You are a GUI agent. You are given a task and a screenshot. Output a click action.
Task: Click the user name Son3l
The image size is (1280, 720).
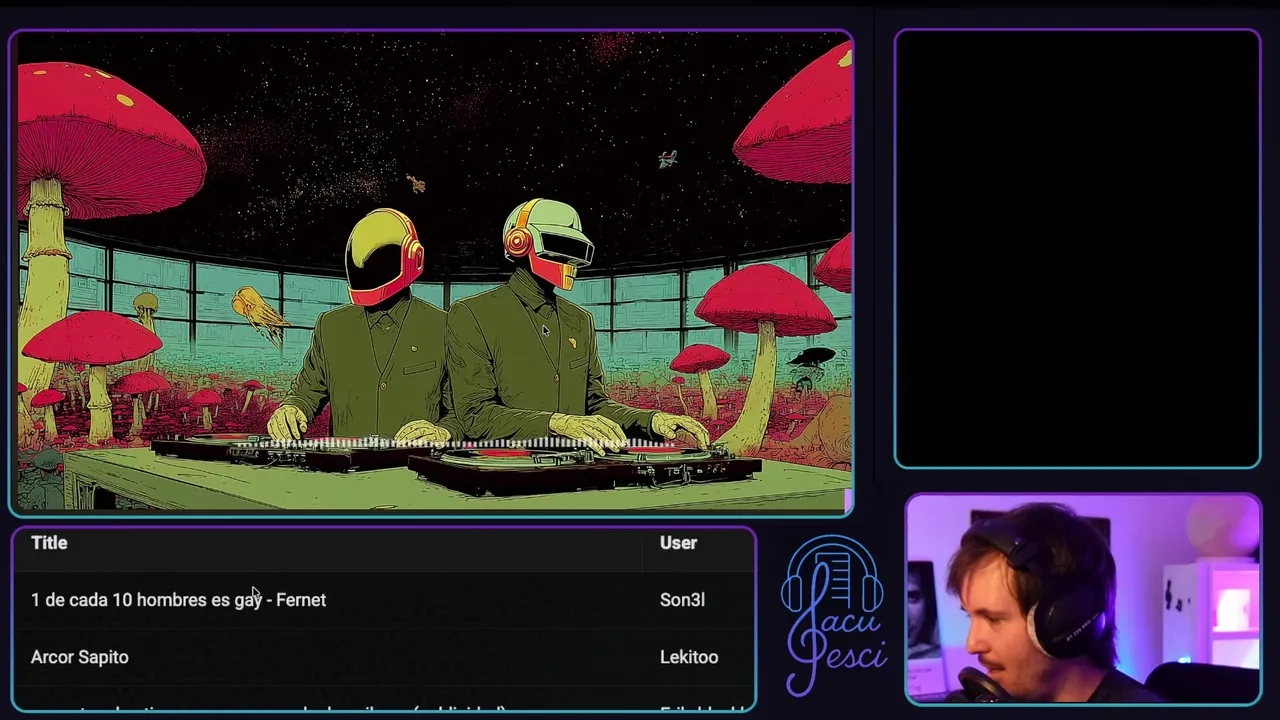682,600
